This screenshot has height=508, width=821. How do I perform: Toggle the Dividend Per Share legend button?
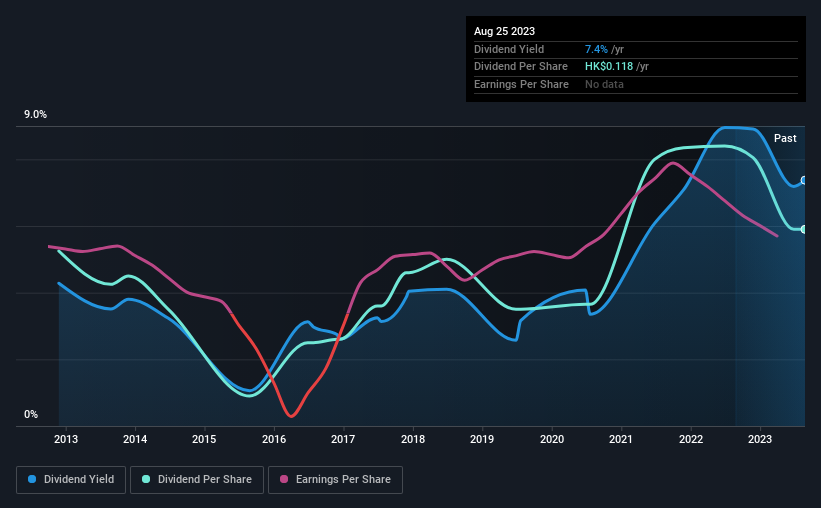pos(197,480)
